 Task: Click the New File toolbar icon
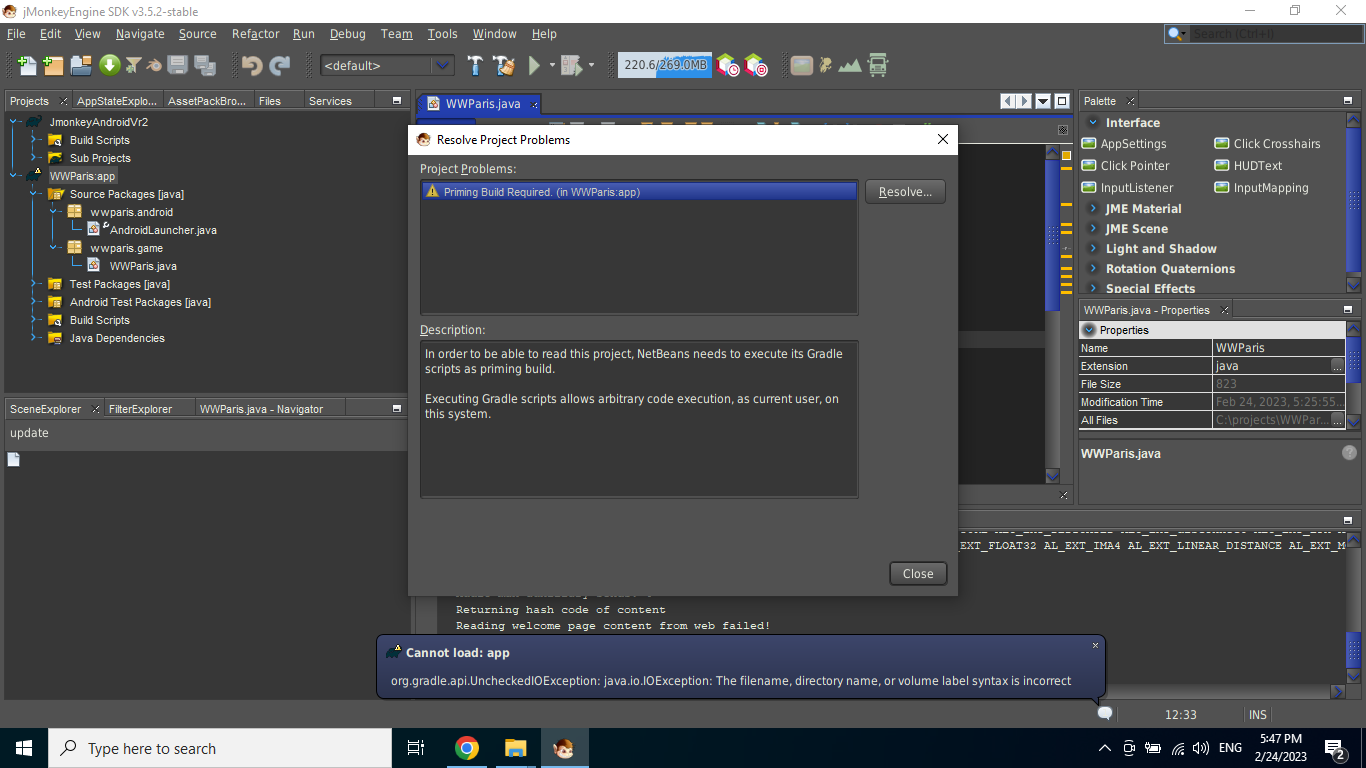27,66
